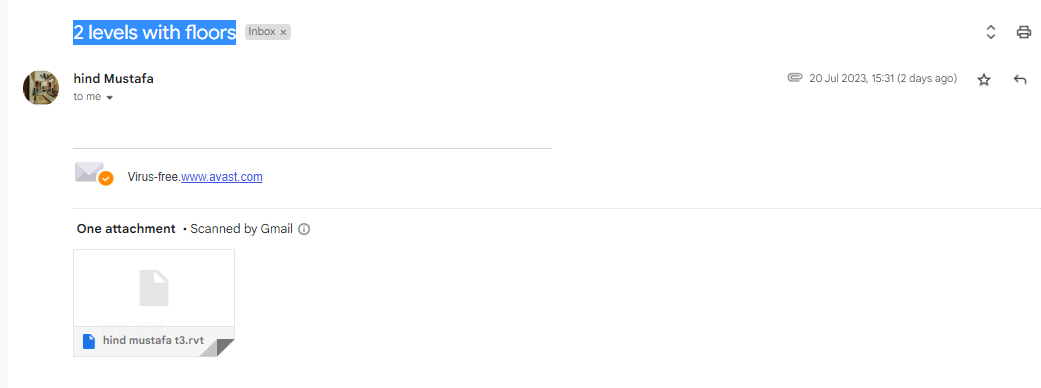The image size is (1041, 388).
Task: Click the grey document icon in attachment preview
Action: tap(154, 288)
